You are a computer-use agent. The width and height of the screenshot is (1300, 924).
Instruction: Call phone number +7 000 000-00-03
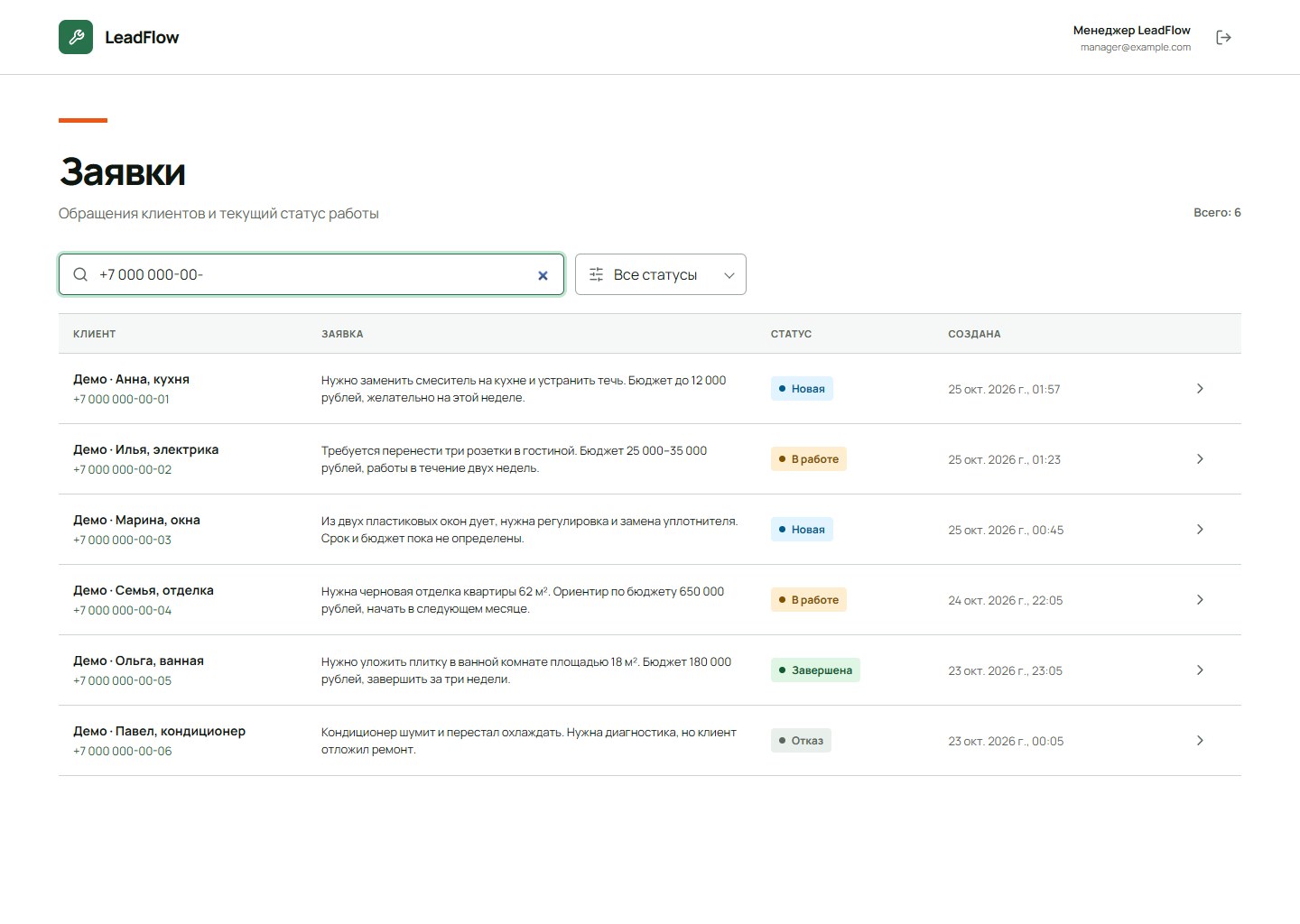pyautogui.click(x=122, y=540)
